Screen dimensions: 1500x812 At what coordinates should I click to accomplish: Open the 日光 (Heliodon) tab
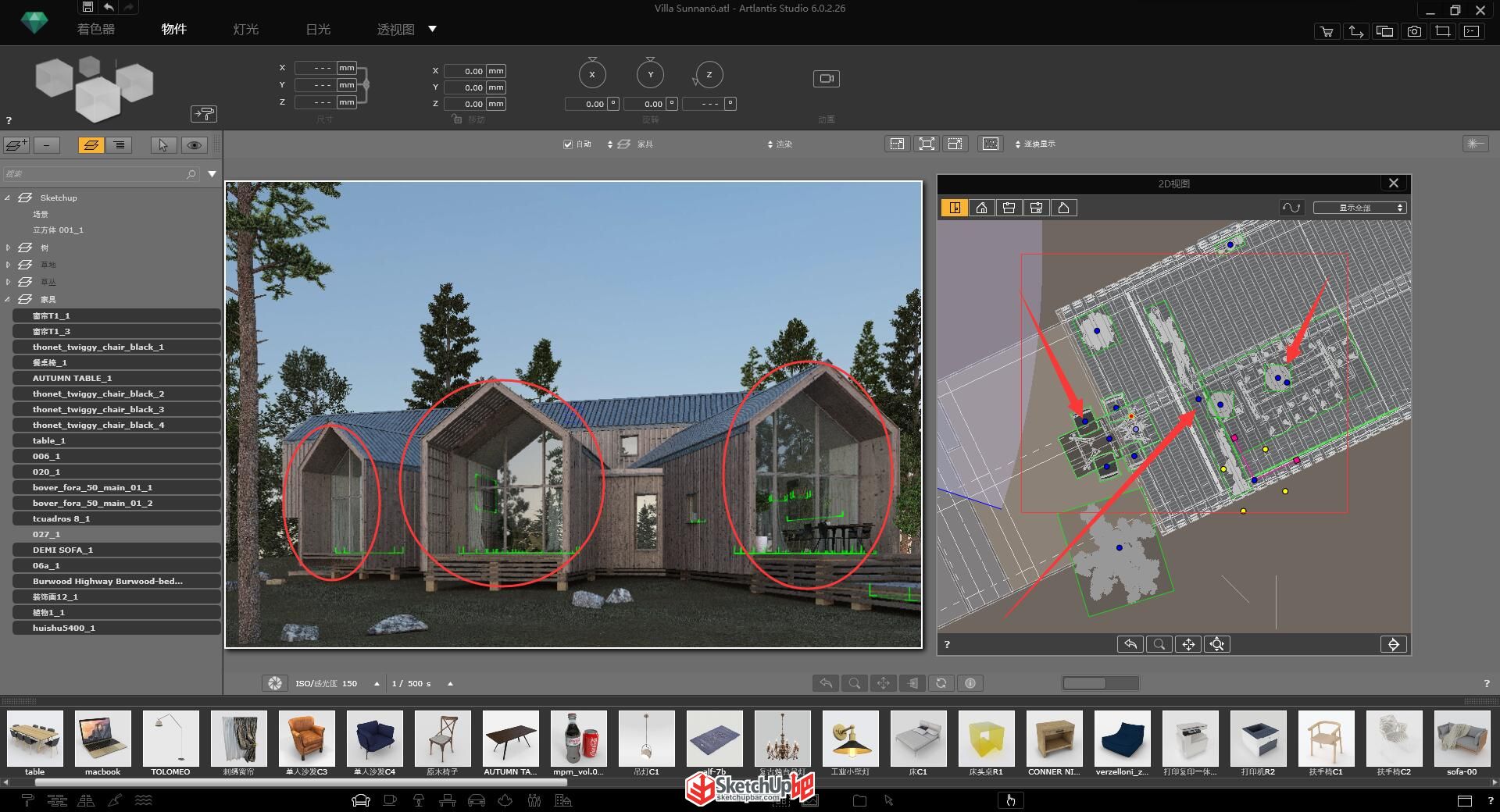click(x=318, y=29)
